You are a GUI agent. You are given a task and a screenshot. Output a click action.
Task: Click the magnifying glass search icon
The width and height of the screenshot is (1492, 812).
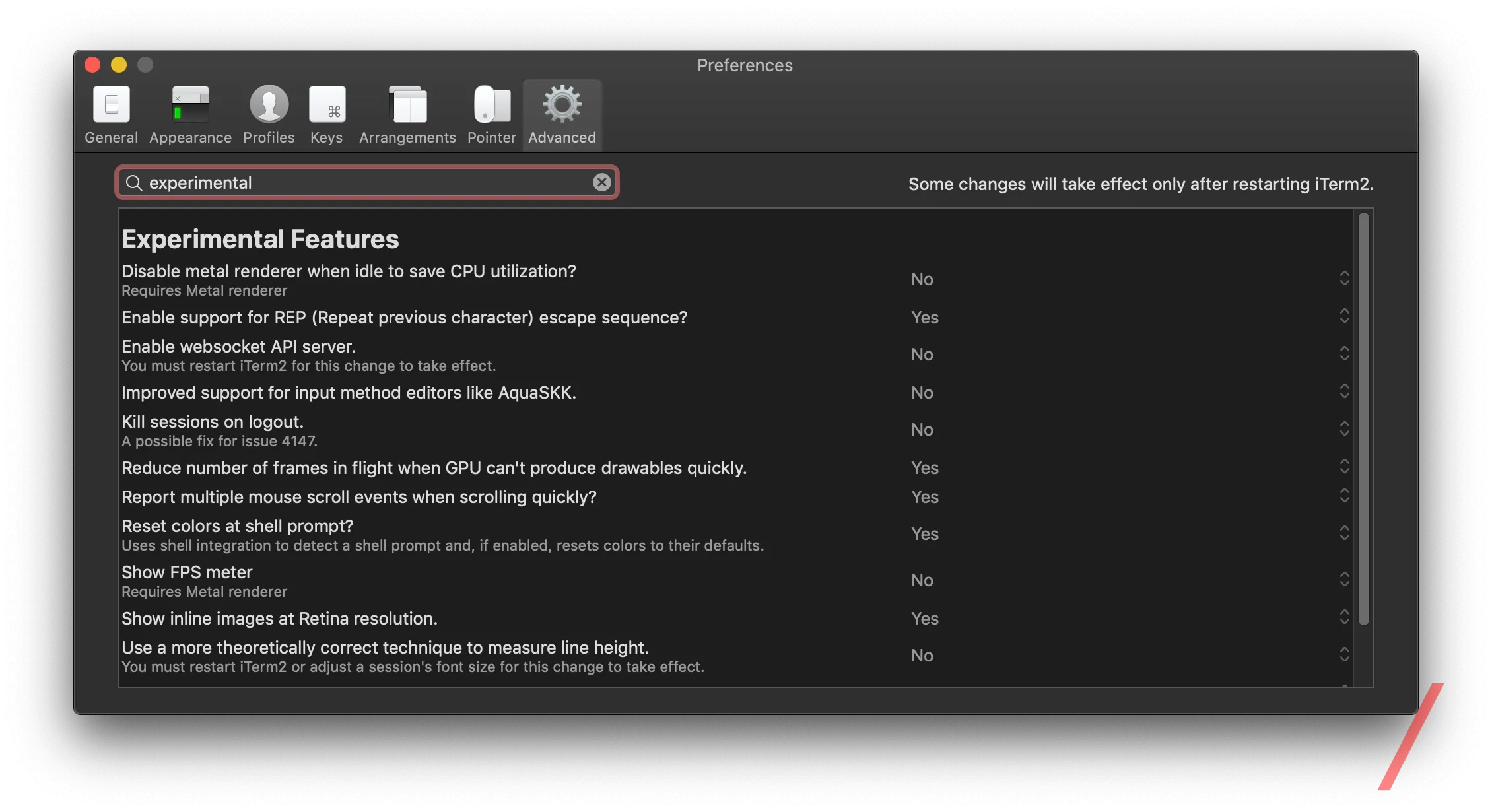(x=135, y=182)
